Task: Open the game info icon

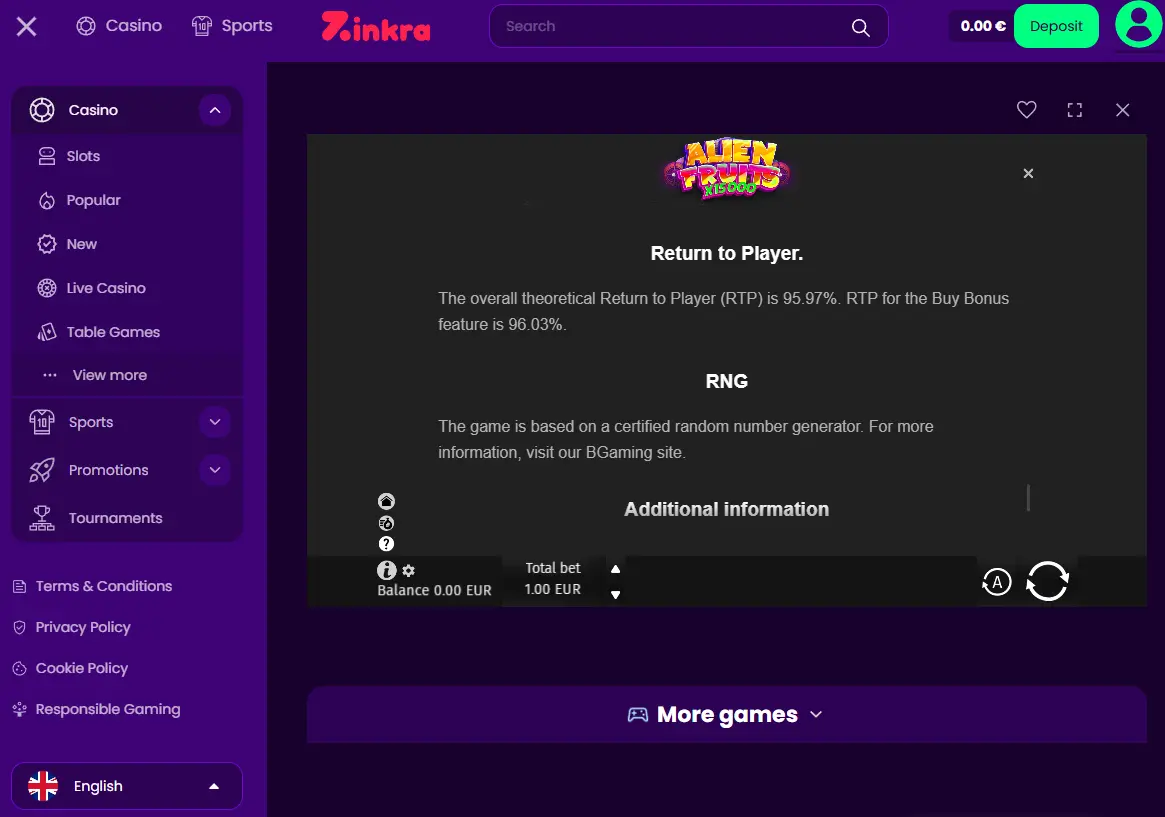Action: coord(386,570)
